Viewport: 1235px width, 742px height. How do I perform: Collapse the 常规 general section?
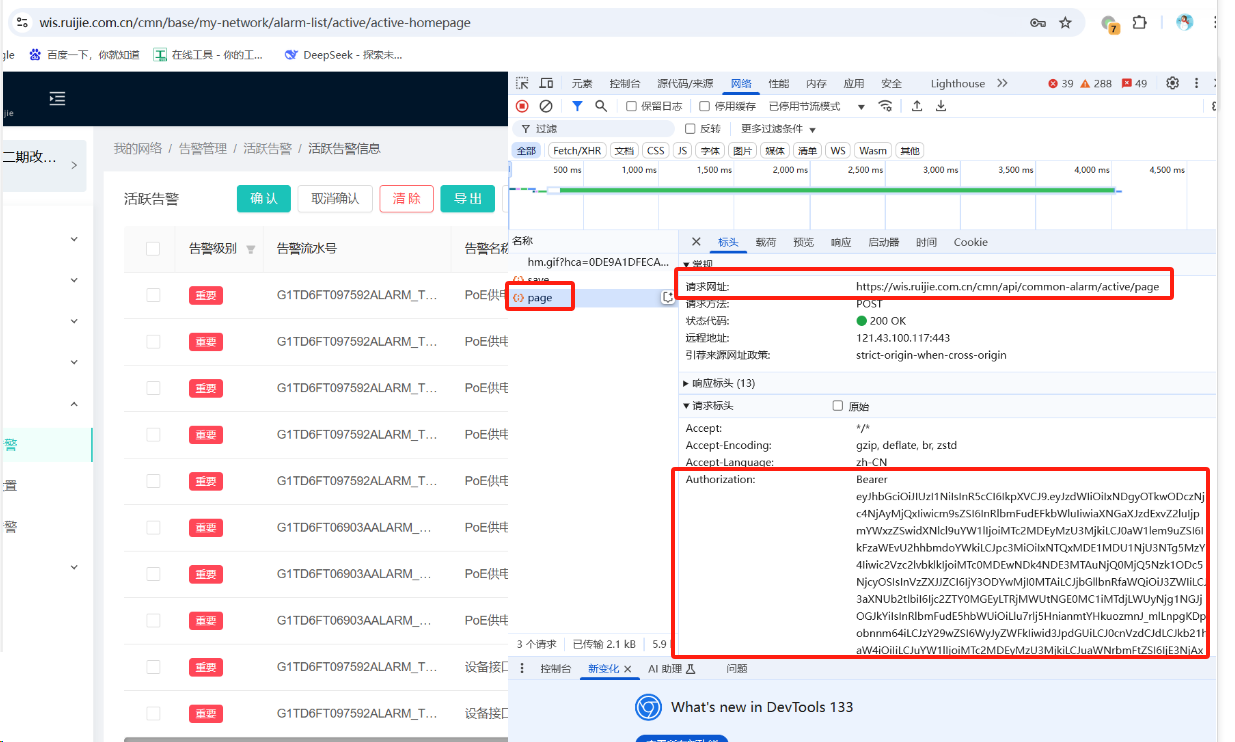[698, 264]
